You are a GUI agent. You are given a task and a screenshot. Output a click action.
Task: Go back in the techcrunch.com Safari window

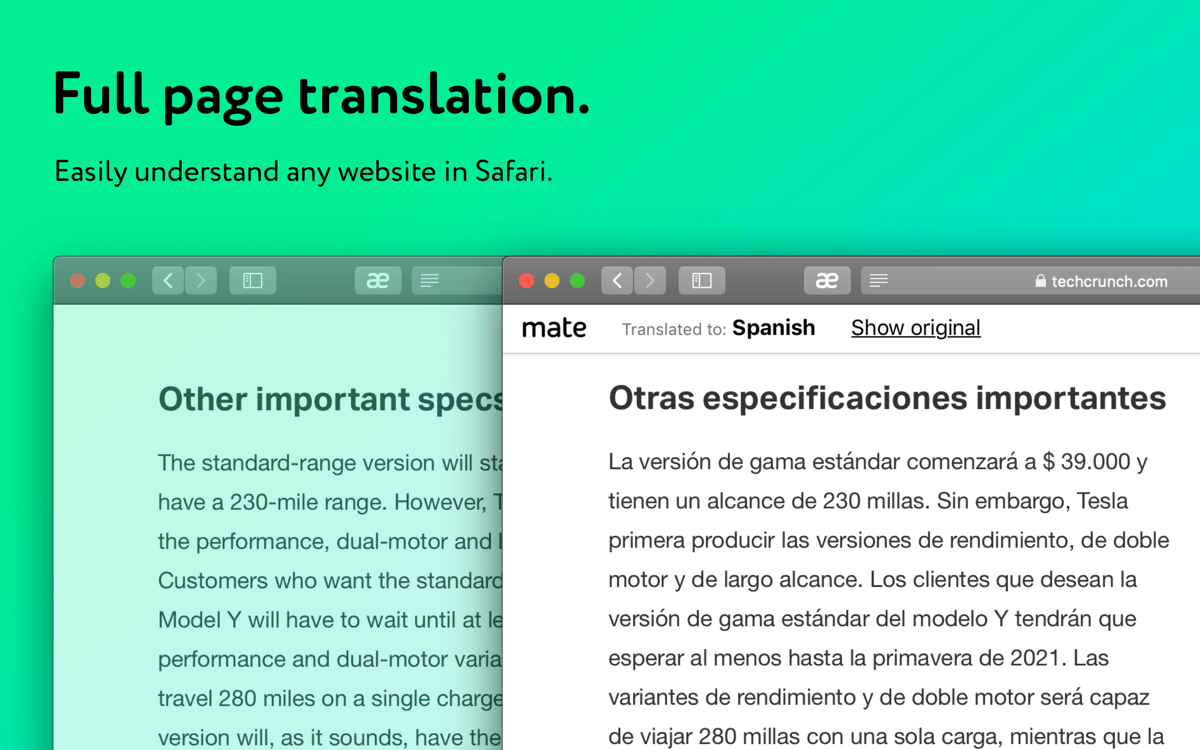click(x=617, y=281)
